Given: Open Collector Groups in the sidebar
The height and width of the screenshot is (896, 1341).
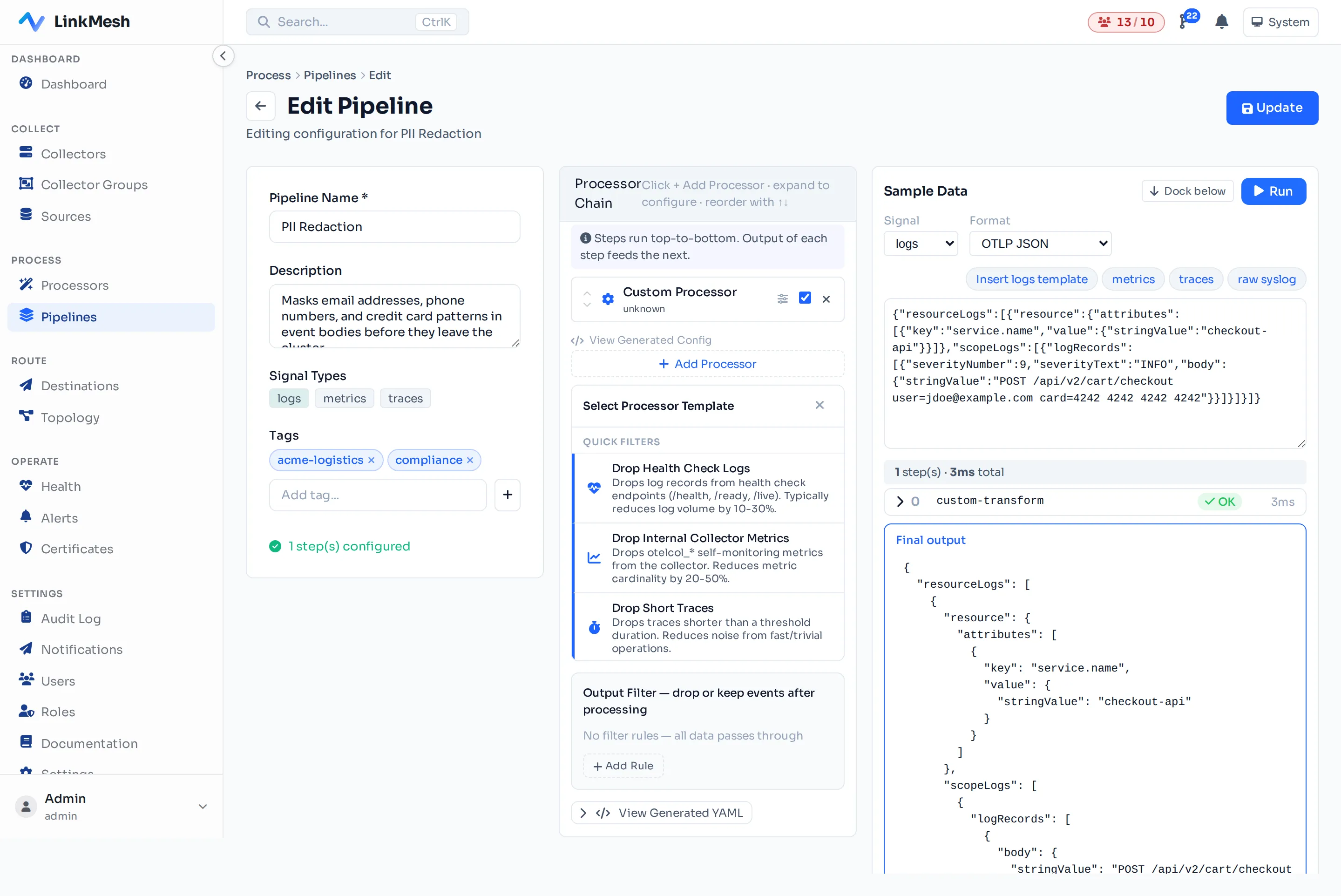Looking at the screenshot, I should tap(111, 184).
